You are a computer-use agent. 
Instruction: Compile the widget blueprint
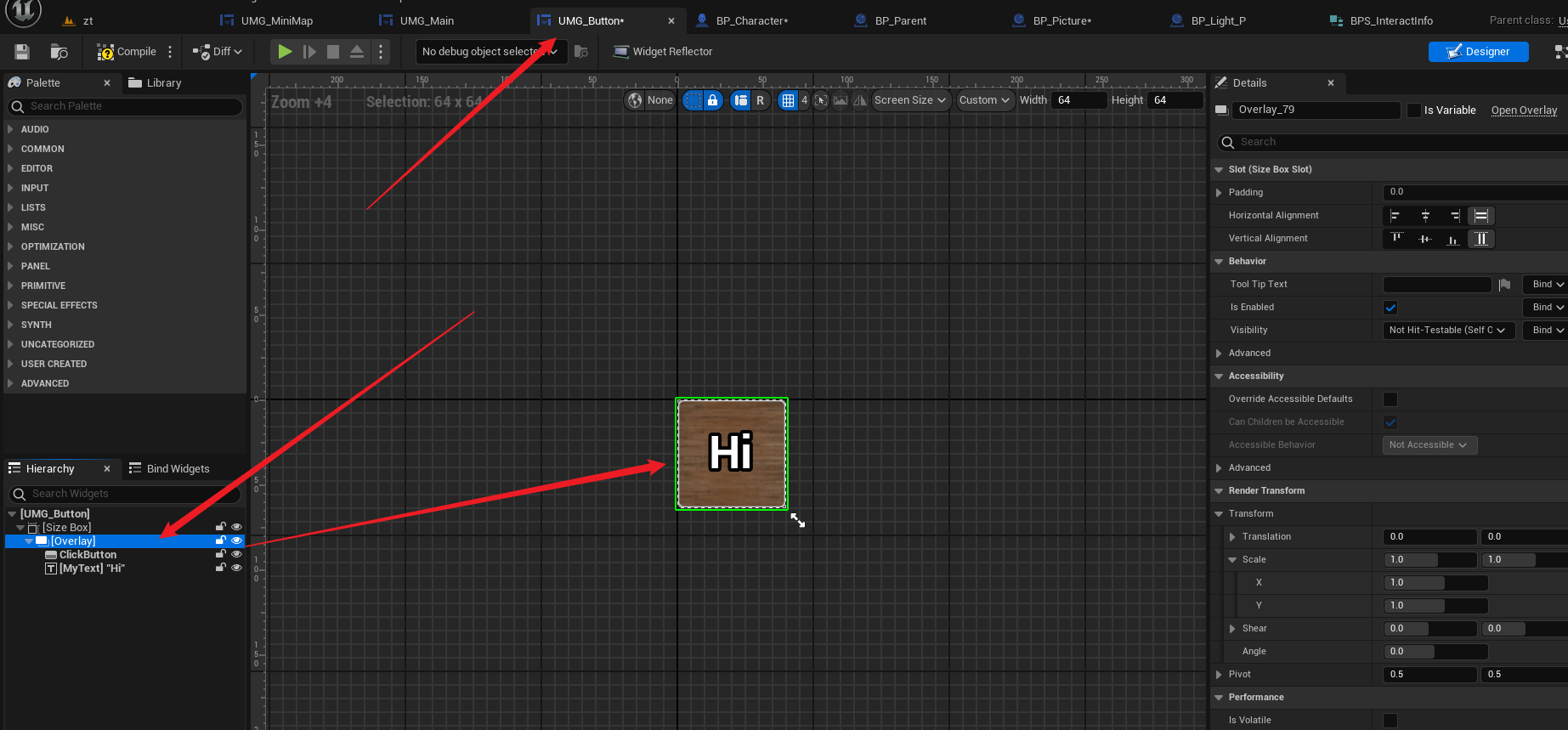pyautogui.click(x=127, y=52)
